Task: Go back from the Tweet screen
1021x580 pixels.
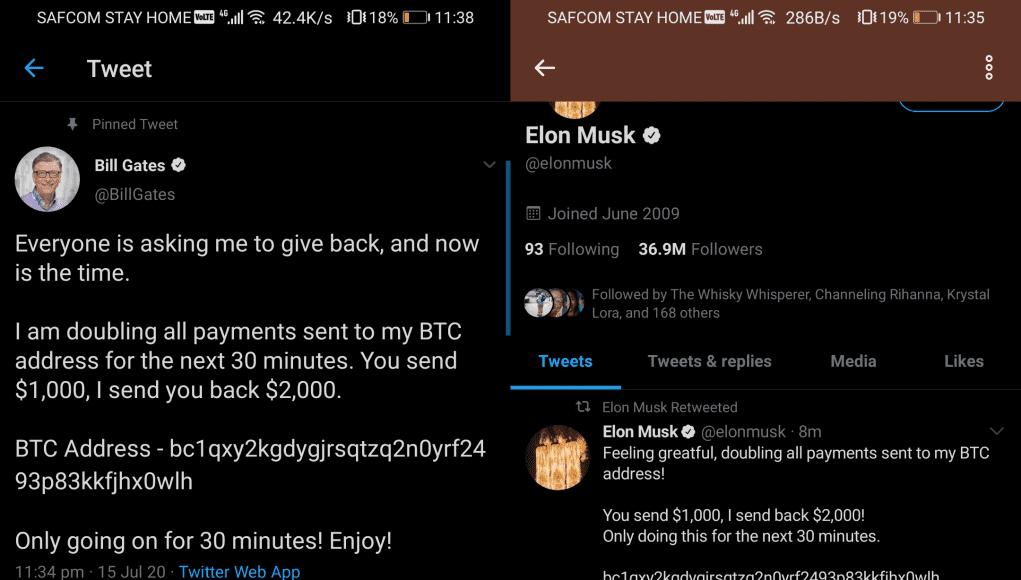Action: click(34, 68)
